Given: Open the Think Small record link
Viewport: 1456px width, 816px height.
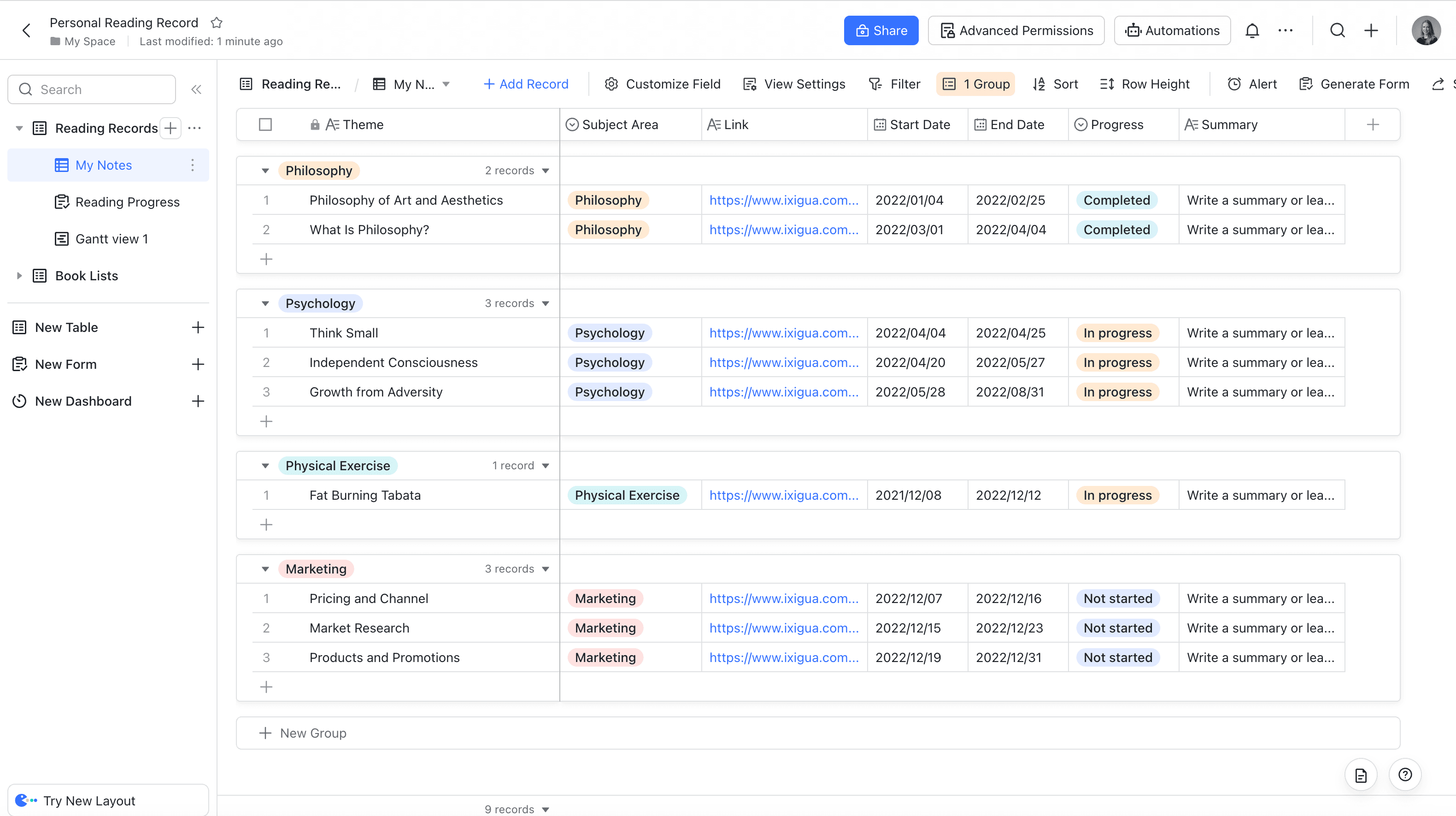Looking at the screenshot, I should coord(783,333).
